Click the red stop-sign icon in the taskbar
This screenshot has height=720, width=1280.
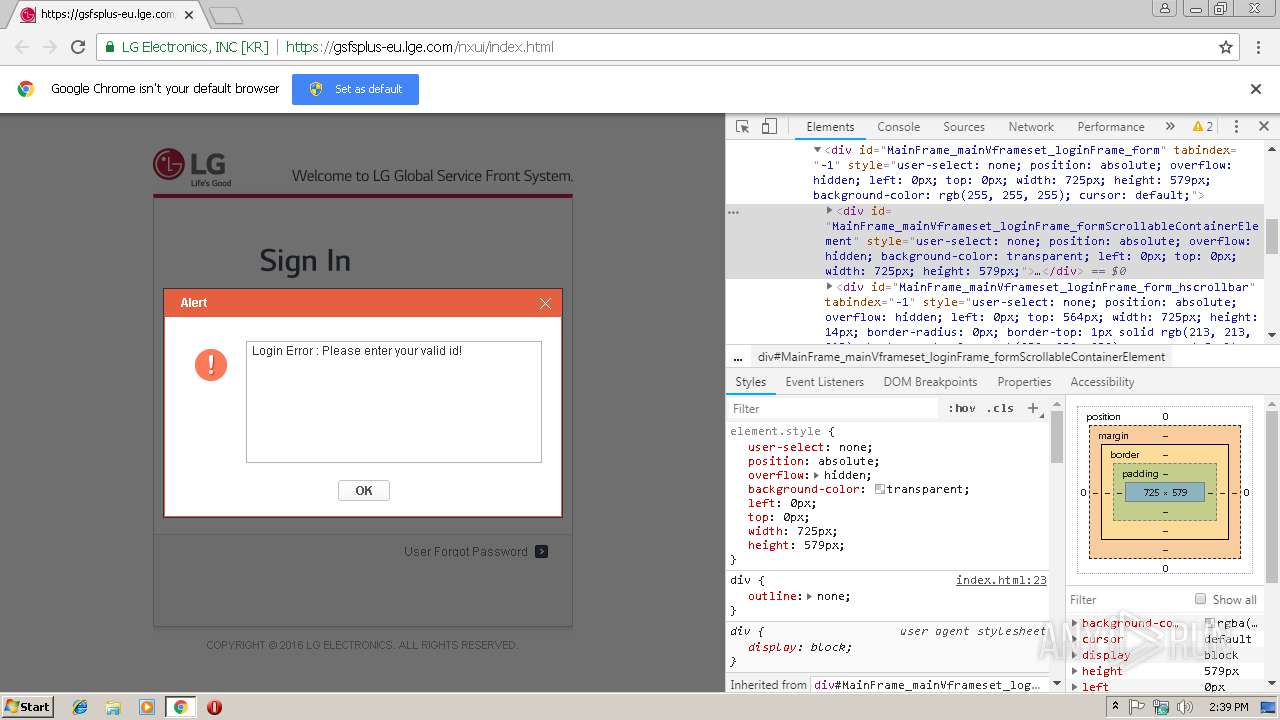point(214,707)
